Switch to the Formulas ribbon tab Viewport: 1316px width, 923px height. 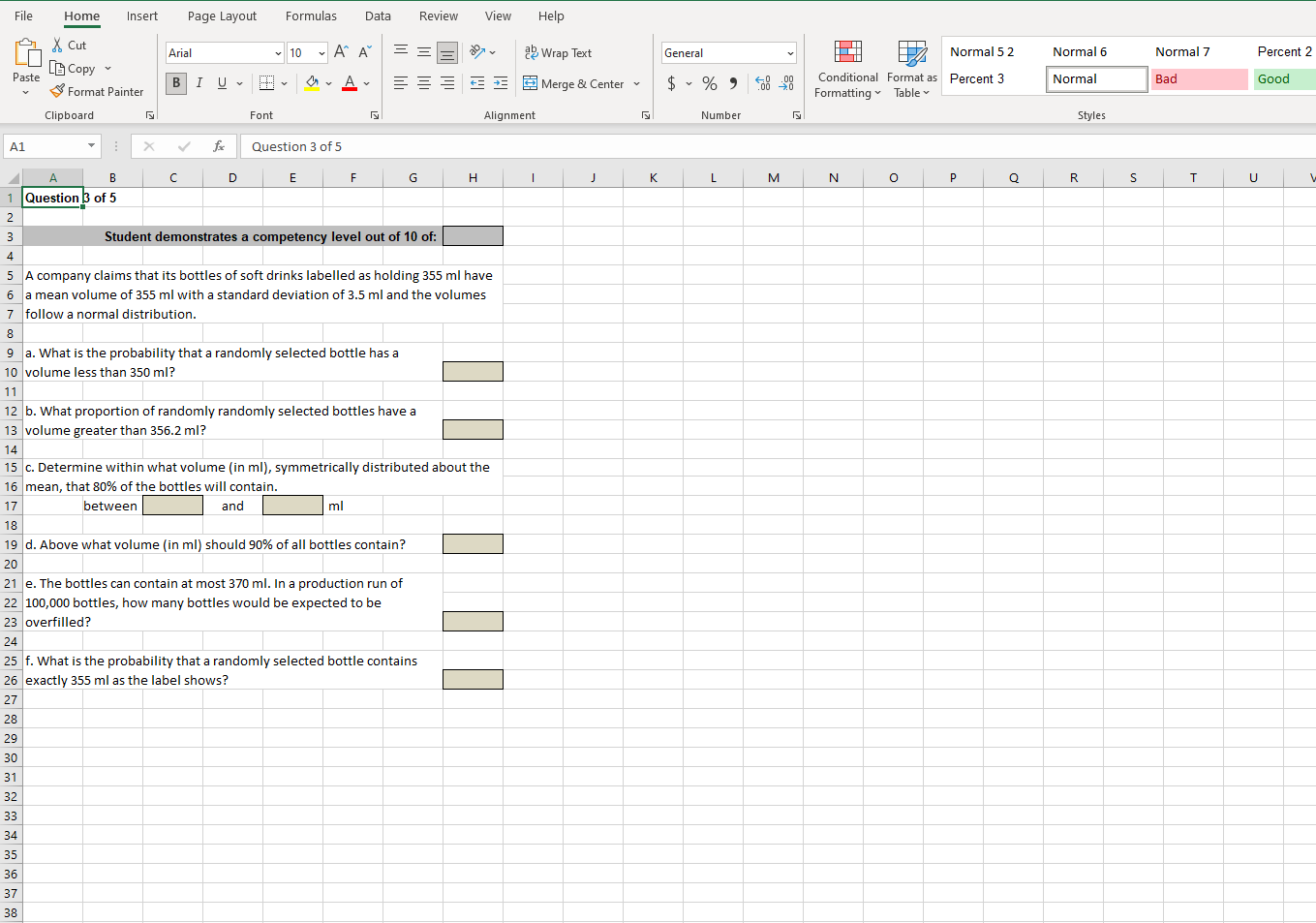pyautogui.click(x=311, y=15)
